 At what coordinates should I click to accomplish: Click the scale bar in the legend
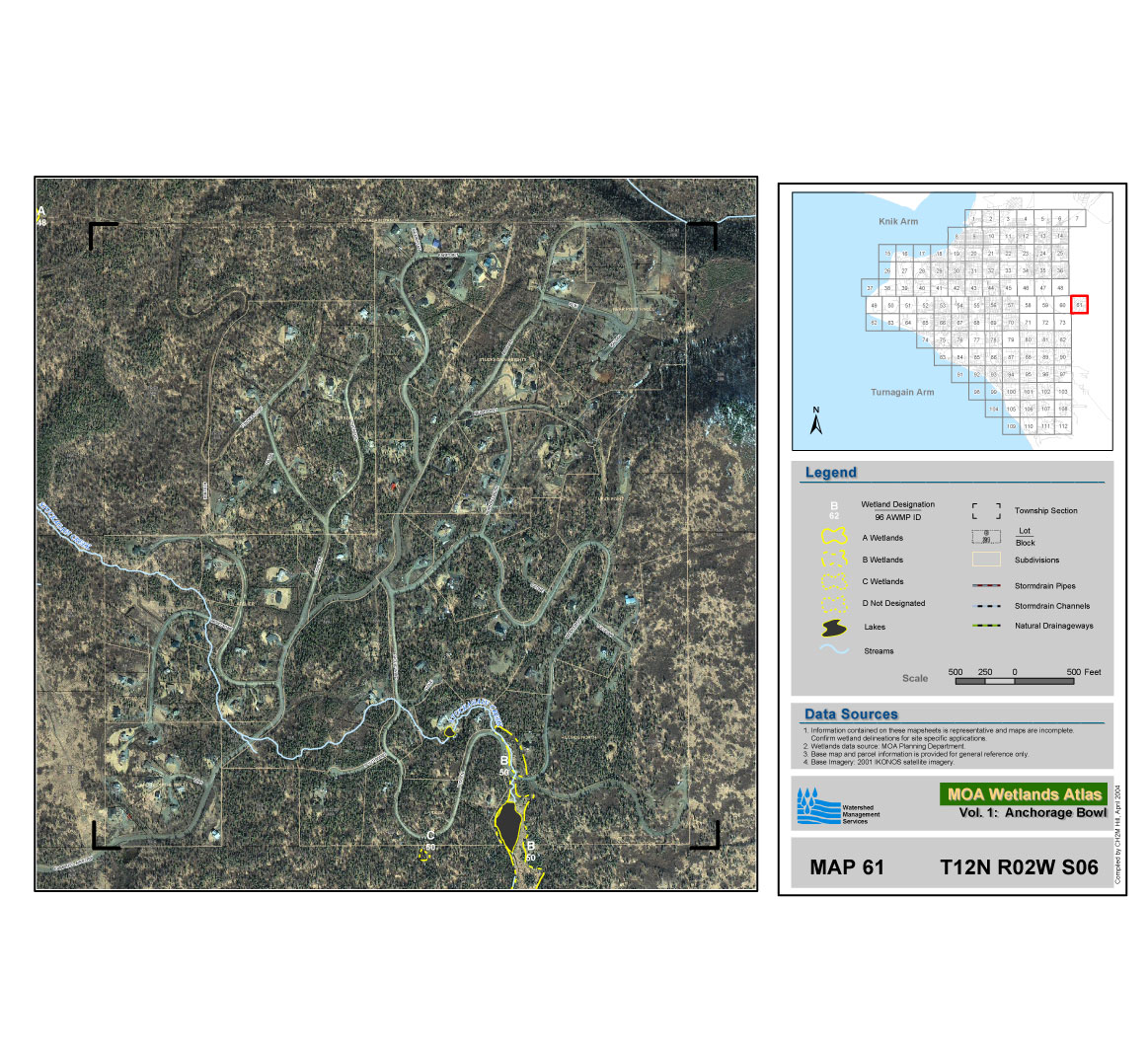click(1014, 682)
